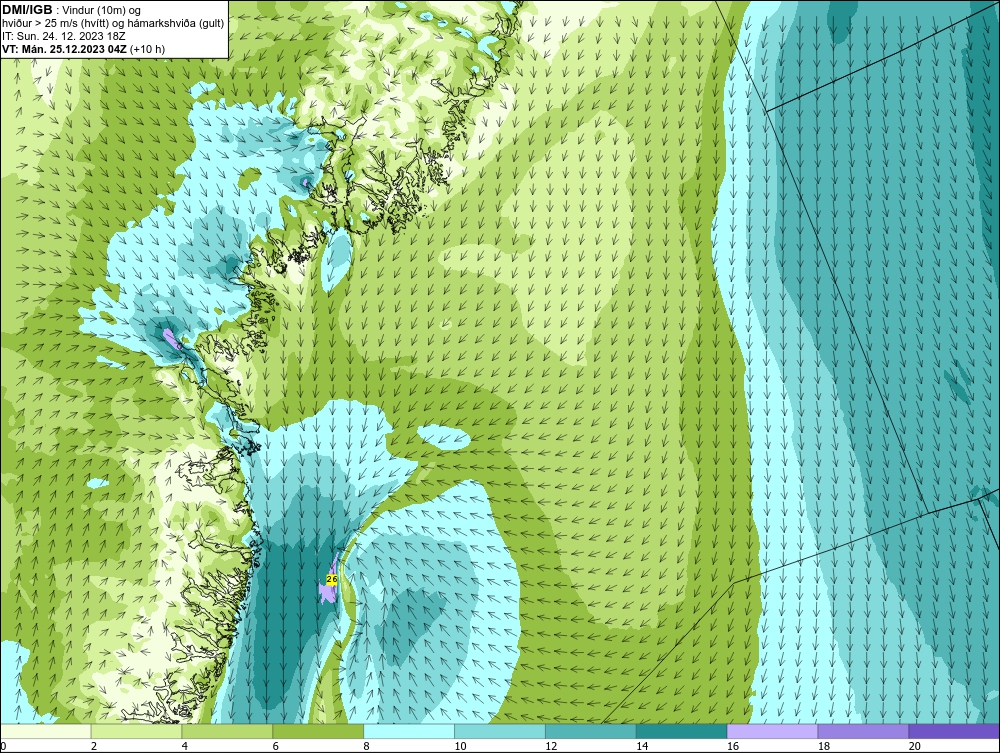
Task: Click the legend label '12'
Action: (x=550, y=746)
